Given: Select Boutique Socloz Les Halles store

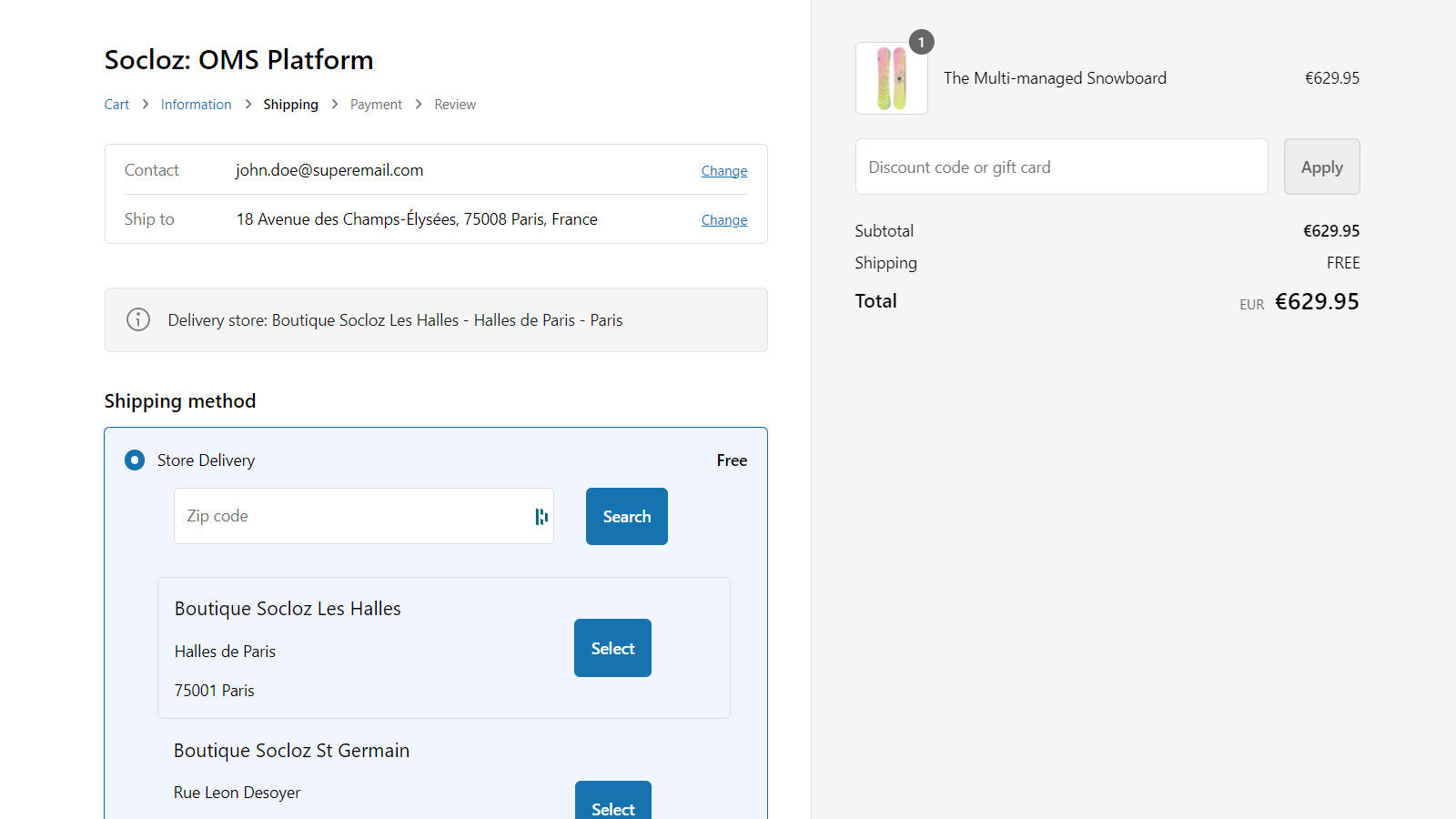Looking at the screenshot, I should 612,648.
